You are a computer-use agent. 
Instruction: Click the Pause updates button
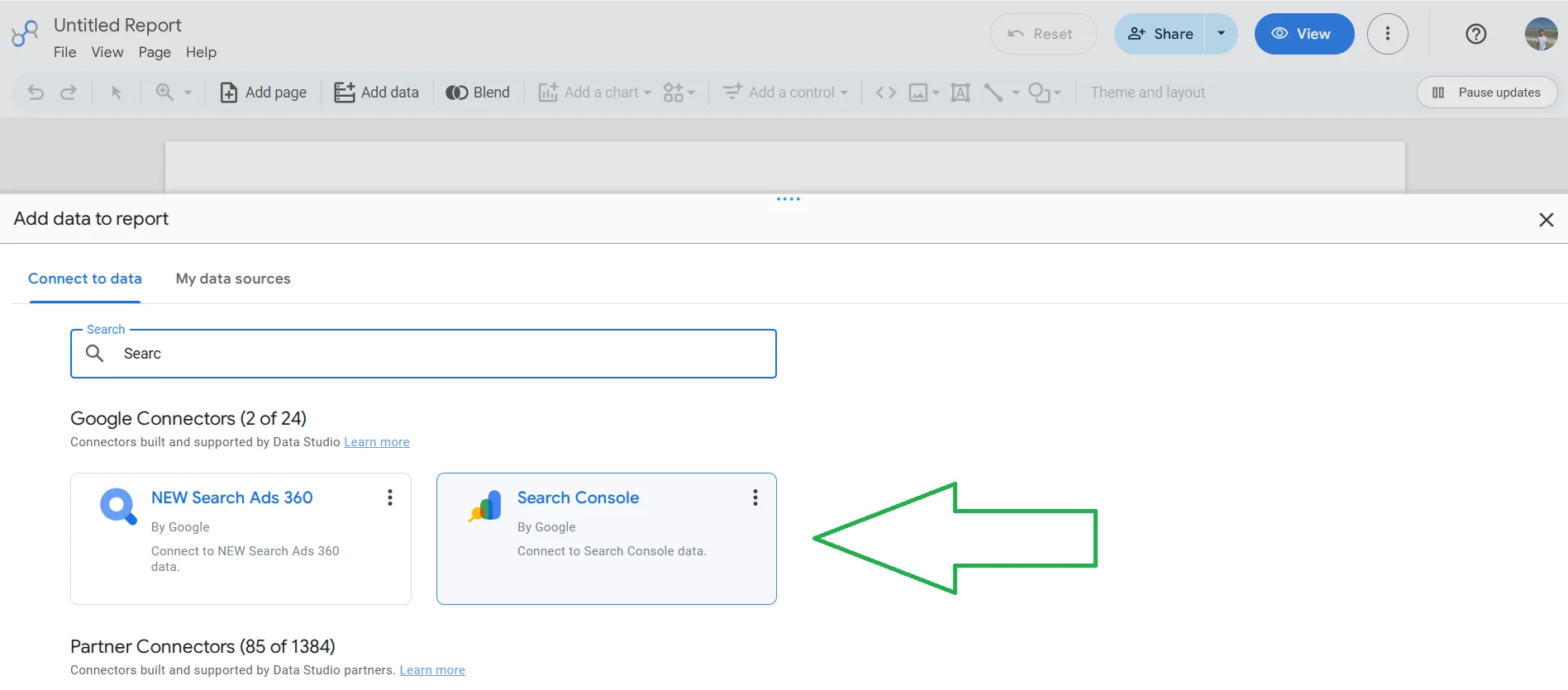1487,93
